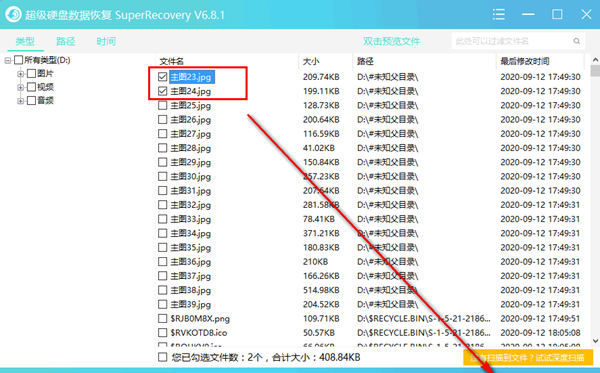The height and width of the screenshot is (373, 600).
Task: Click the 所有类型(D:) tree label
Action: click(47, 60)
